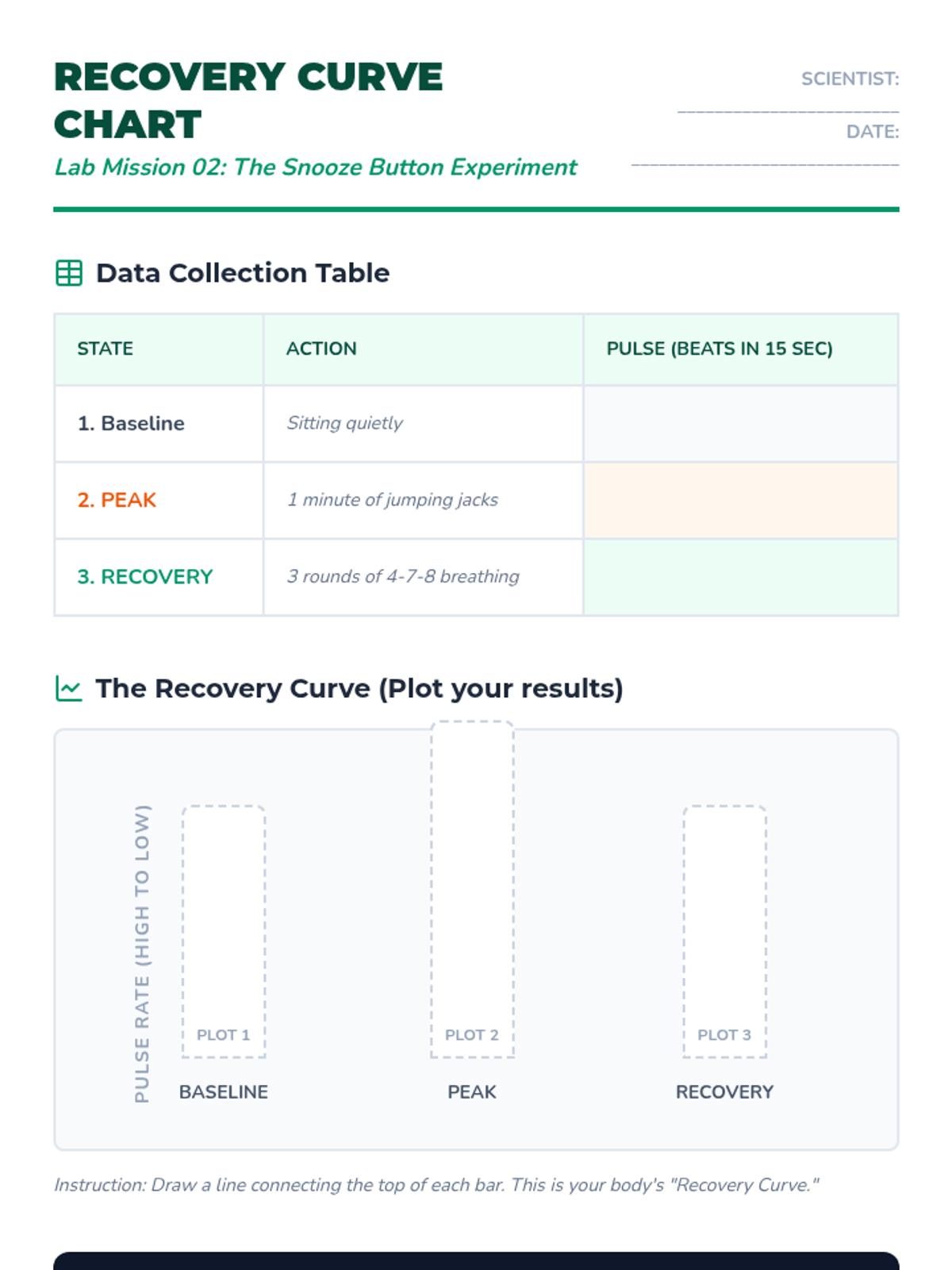Click the ACTION column header
This screenshot has width=952, height=1270.
pos(321,348)
